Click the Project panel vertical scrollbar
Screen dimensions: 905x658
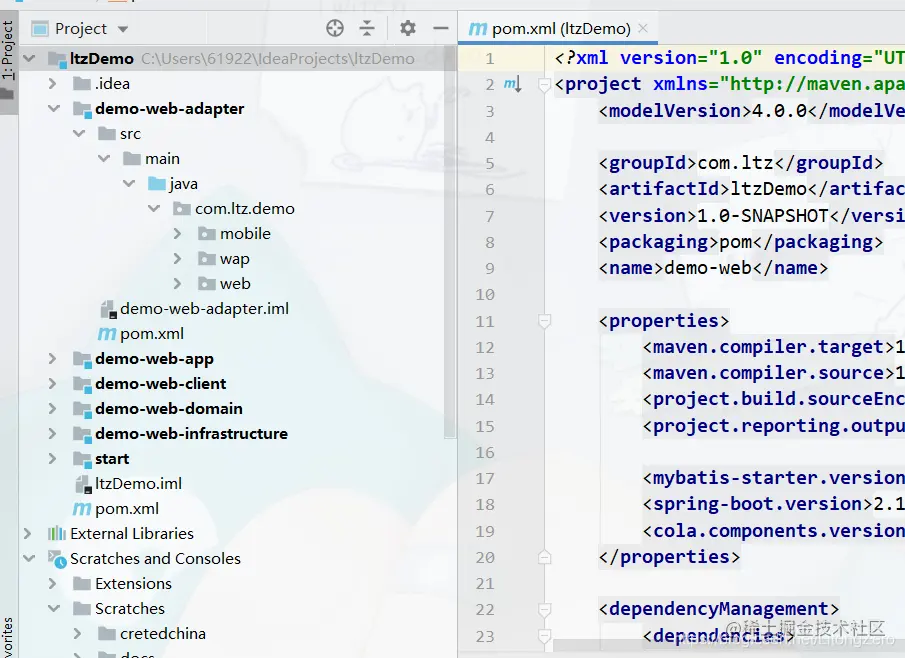[x=450, y=242]
